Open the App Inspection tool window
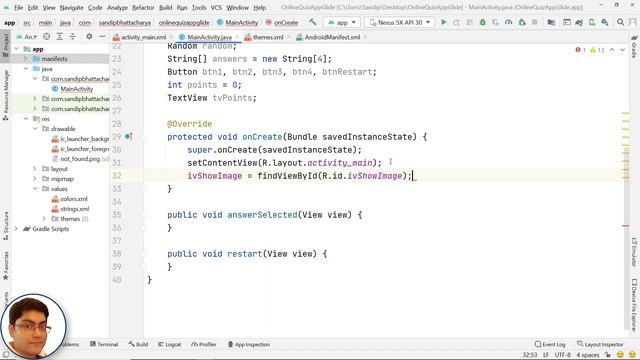The image size is (640, 360). (249, 344)
